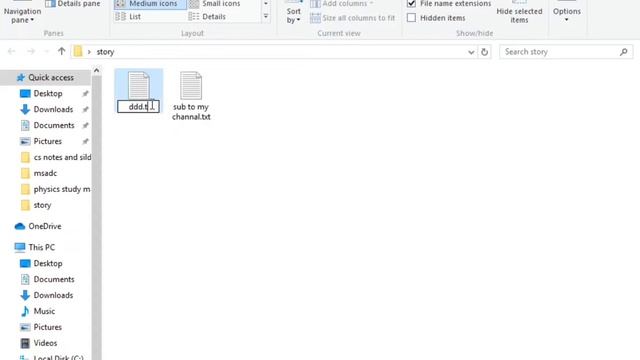Click the search magnifier icon
640x360 pixels.
(x=624, y=52)
